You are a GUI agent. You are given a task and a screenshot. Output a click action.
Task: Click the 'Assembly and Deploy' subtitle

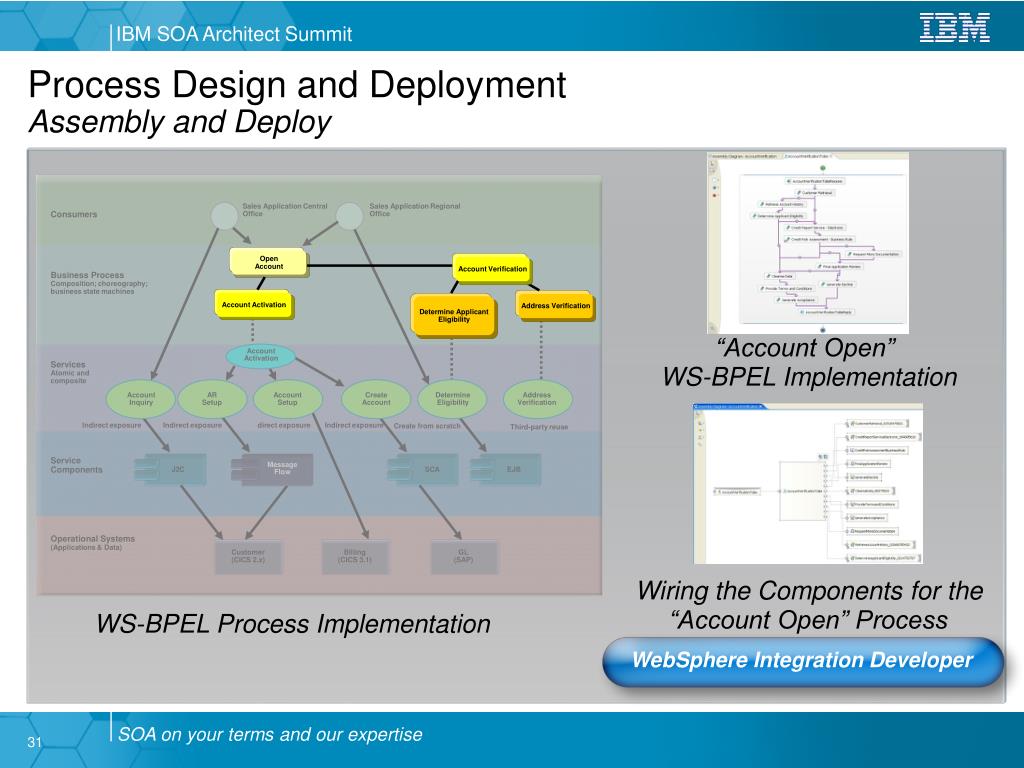point(180,122)
